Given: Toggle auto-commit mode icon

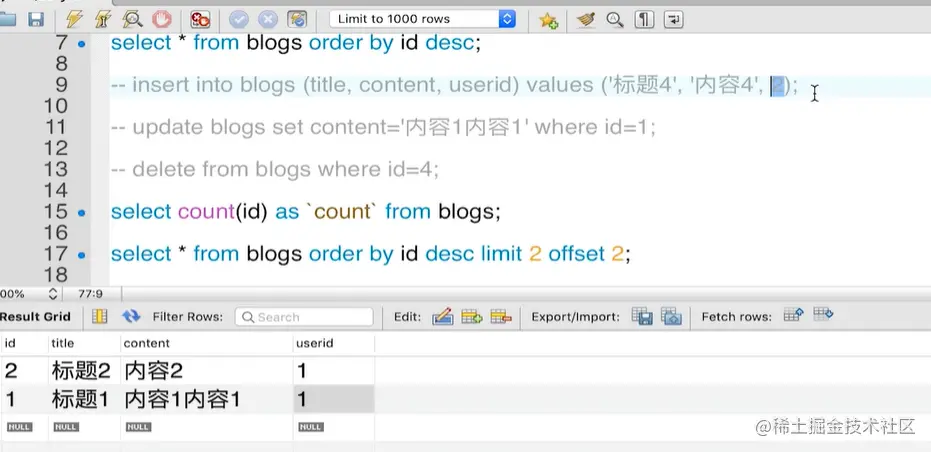Looking at the screenshot, I should click(297, 20).
